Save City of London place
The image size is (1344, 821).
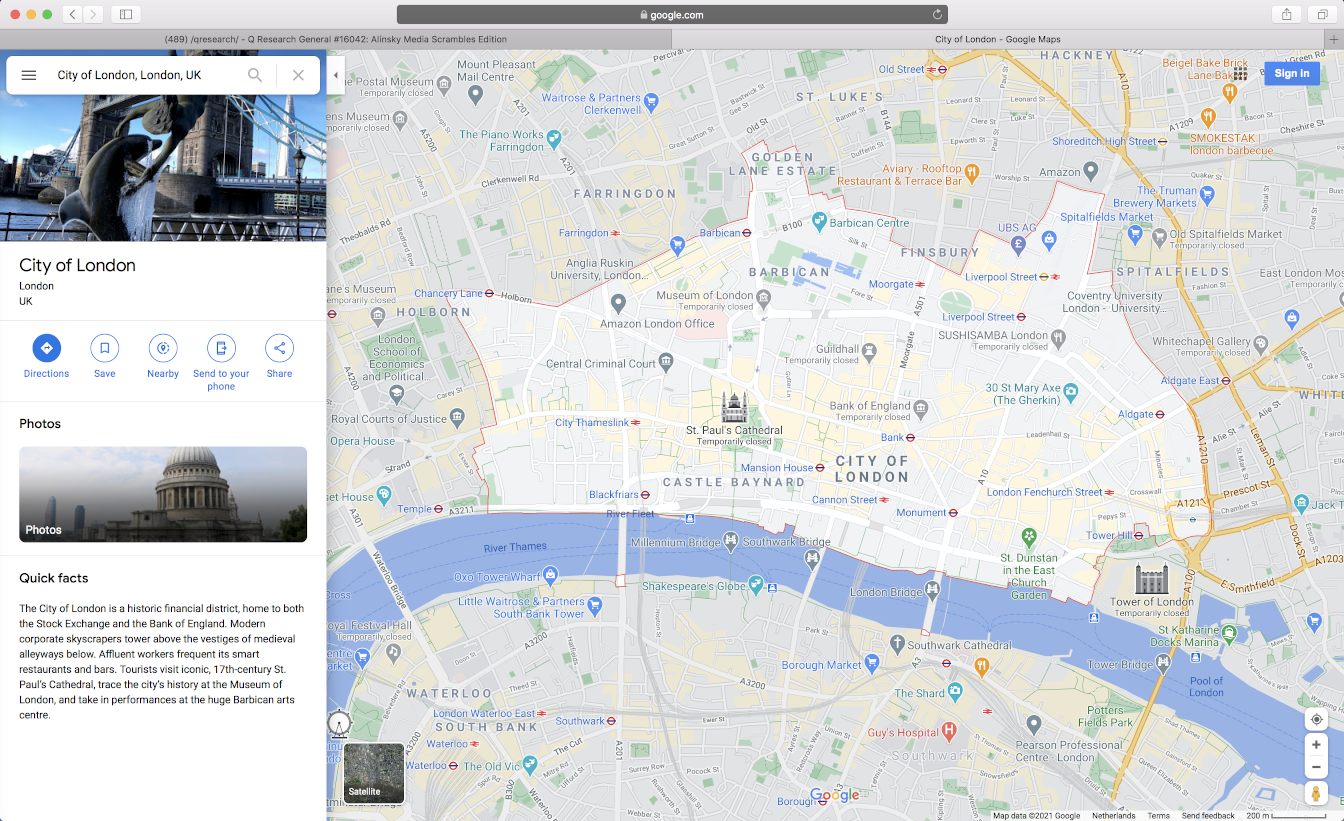[105, 356]
